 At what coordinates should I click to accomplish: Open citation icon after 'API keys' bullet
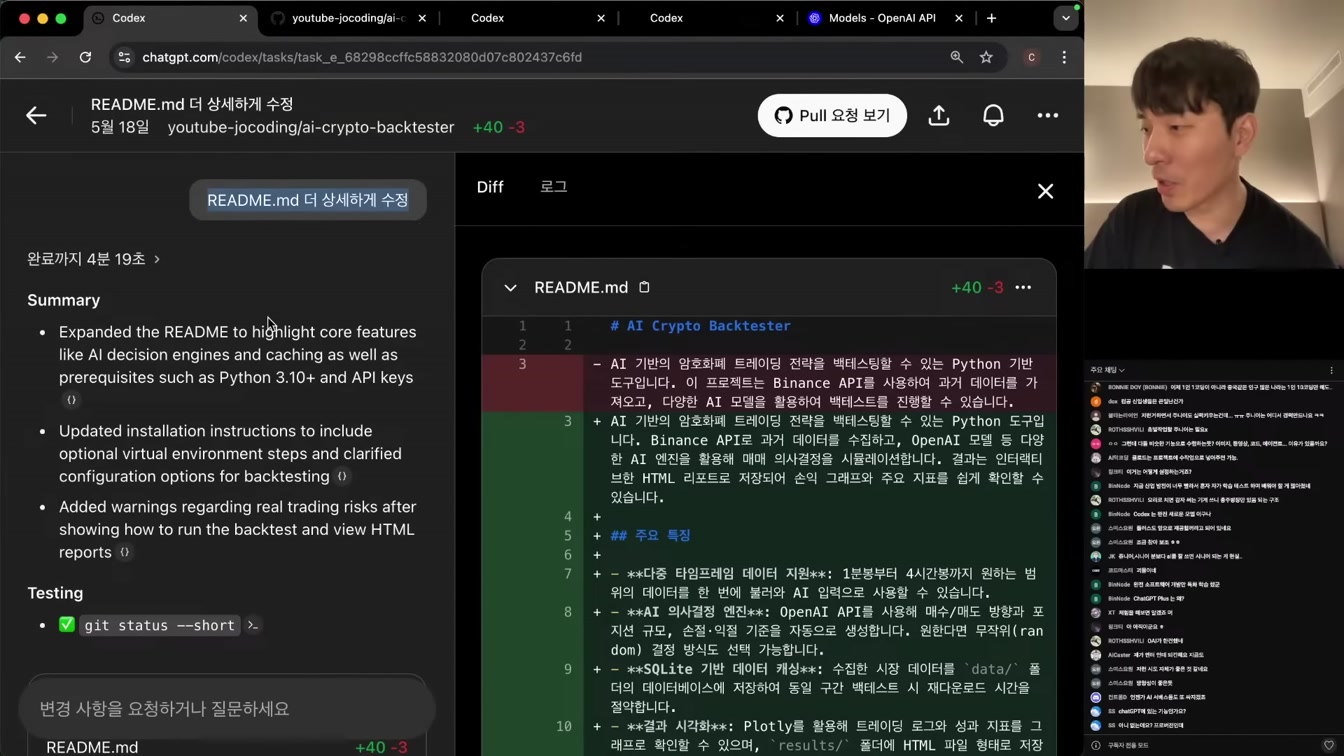click(71, 400)
